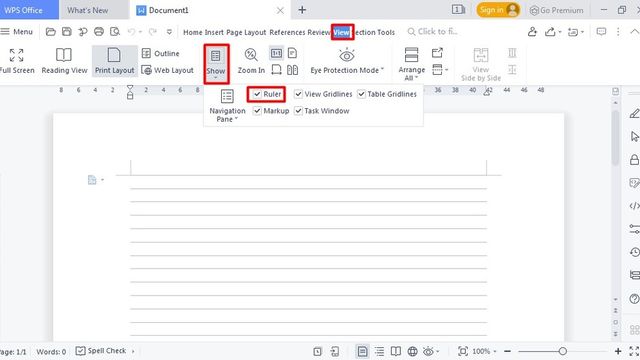Click the Spell Check status bar item
Image resolution: width=640 pixels, height=360 pixels.
pos(101,351)
